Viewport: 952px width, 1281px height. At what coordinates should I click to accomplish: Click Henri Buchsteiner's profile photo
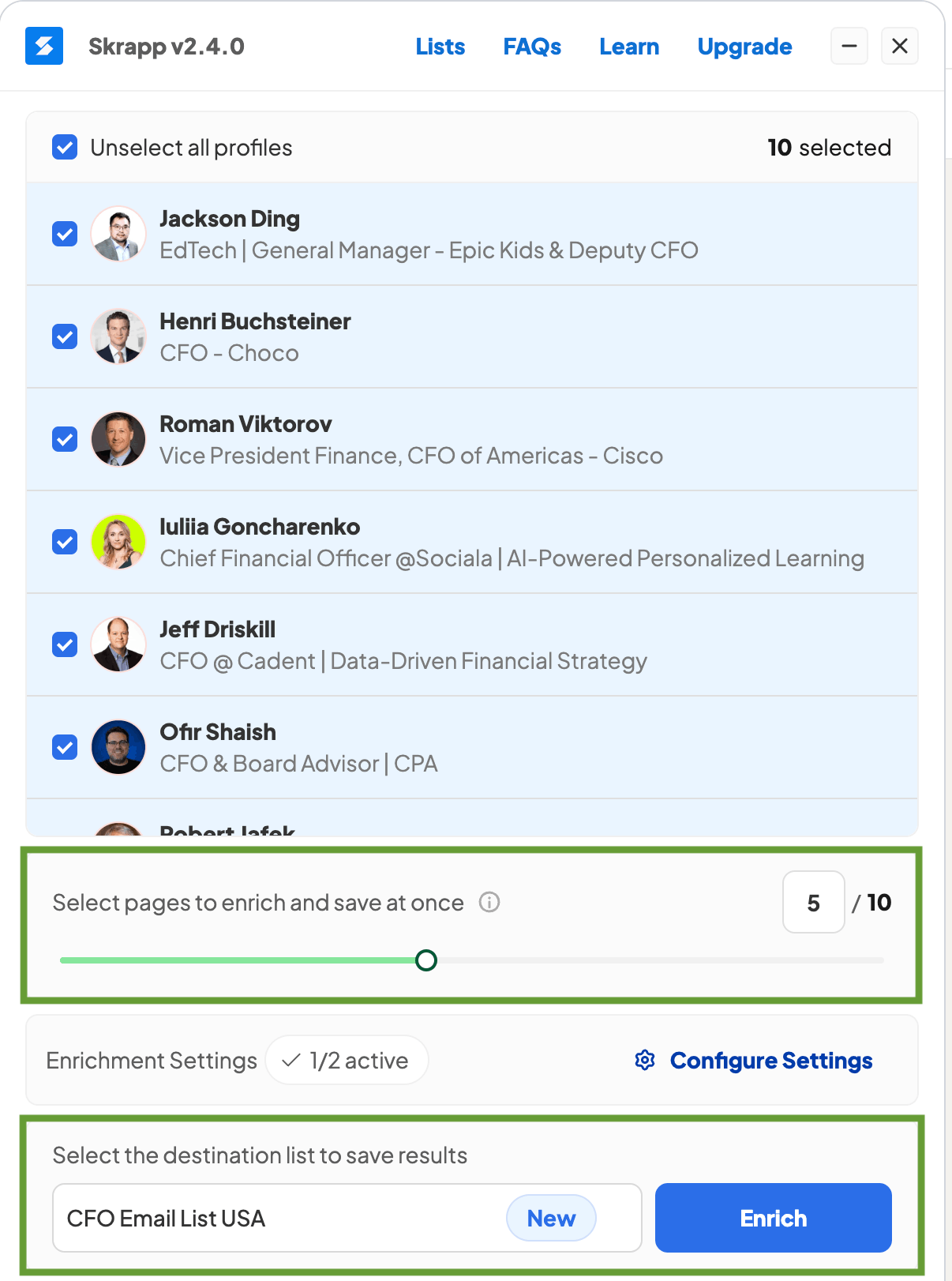pos(118,336)
